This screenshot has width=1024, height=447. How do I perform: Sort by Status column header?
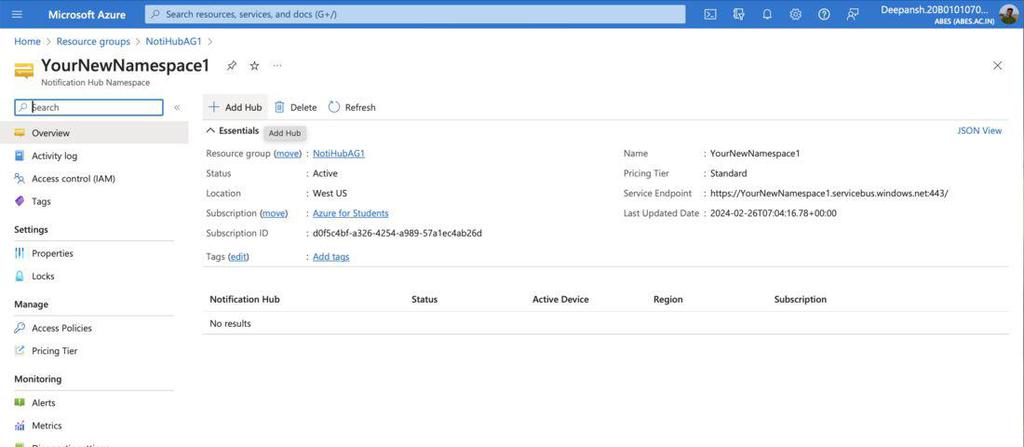pyautogui.click(x=424, y=299)
